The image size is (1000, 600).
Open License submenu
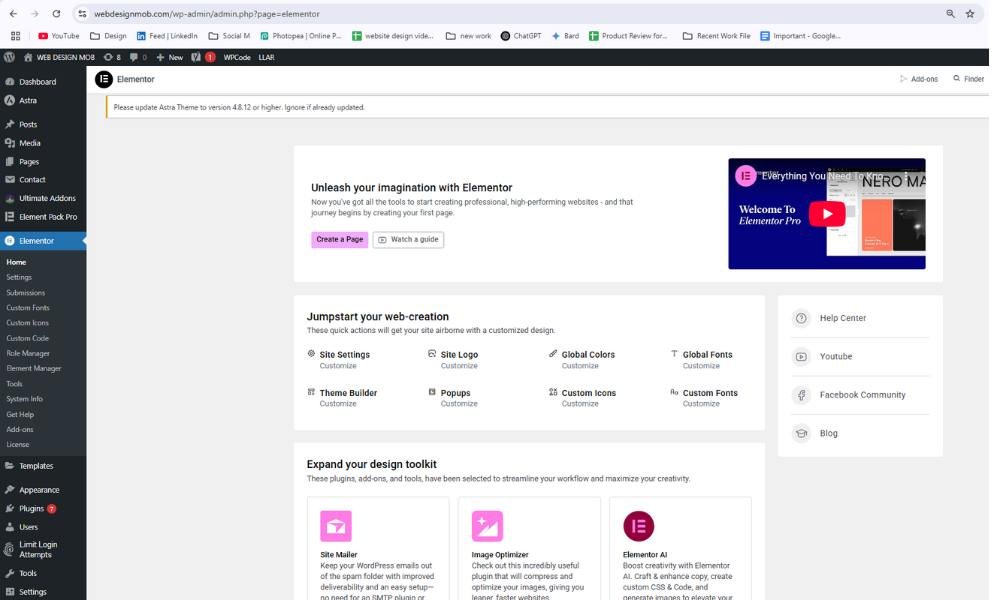(18, 444)
